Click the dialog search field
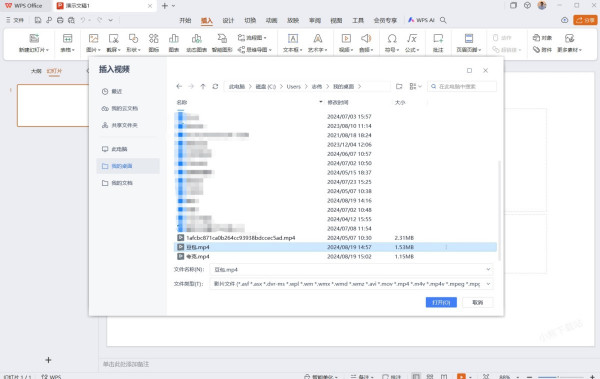 (462, 87)
